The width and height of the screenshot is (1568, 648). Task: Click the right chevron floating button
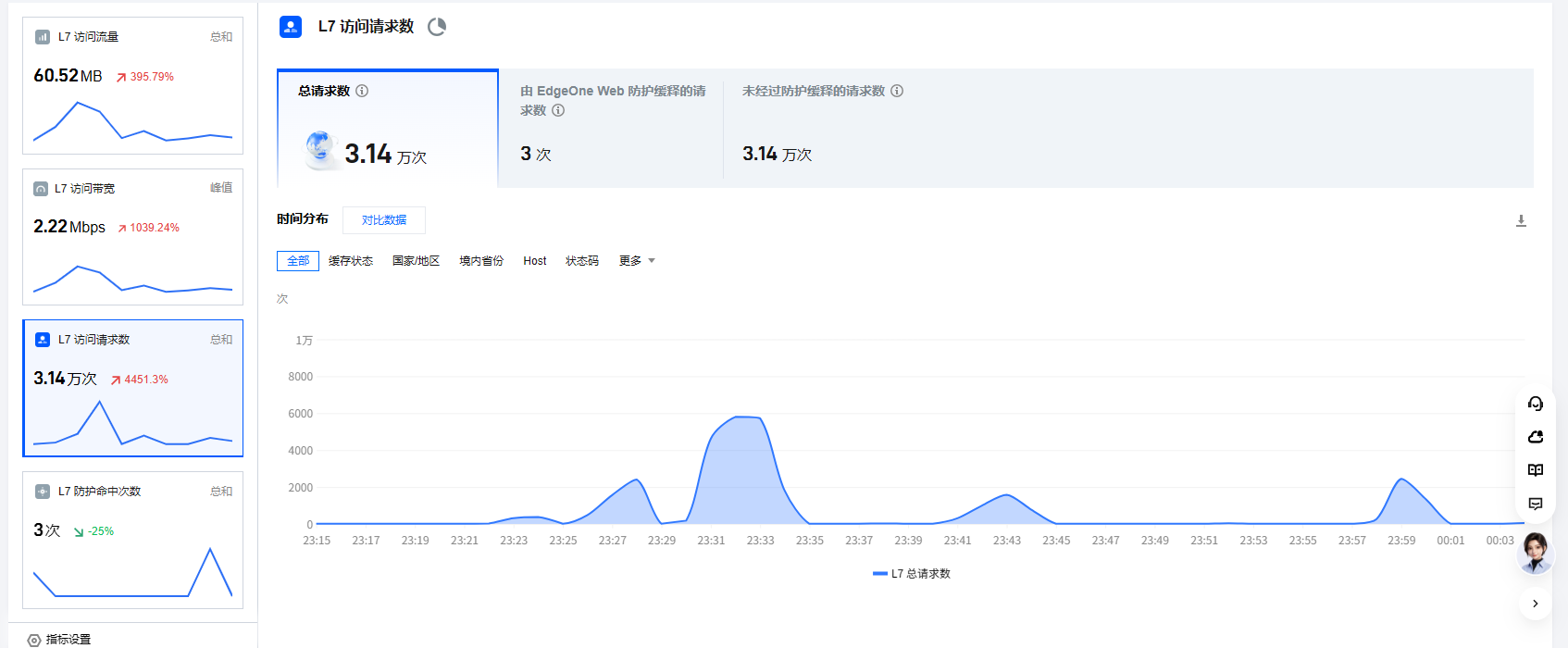pyautogui.click(x=1536, y=604)
